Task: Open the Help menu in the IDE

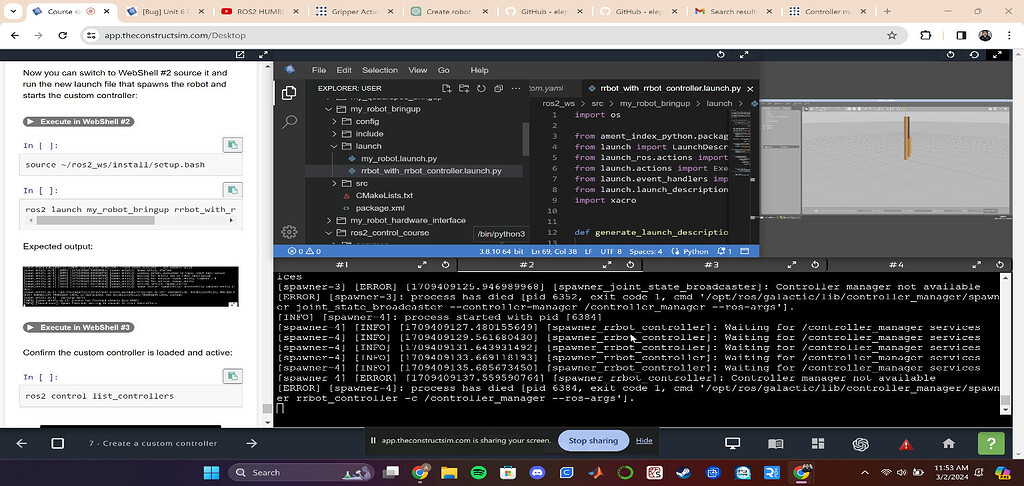Action: point(479,70)
